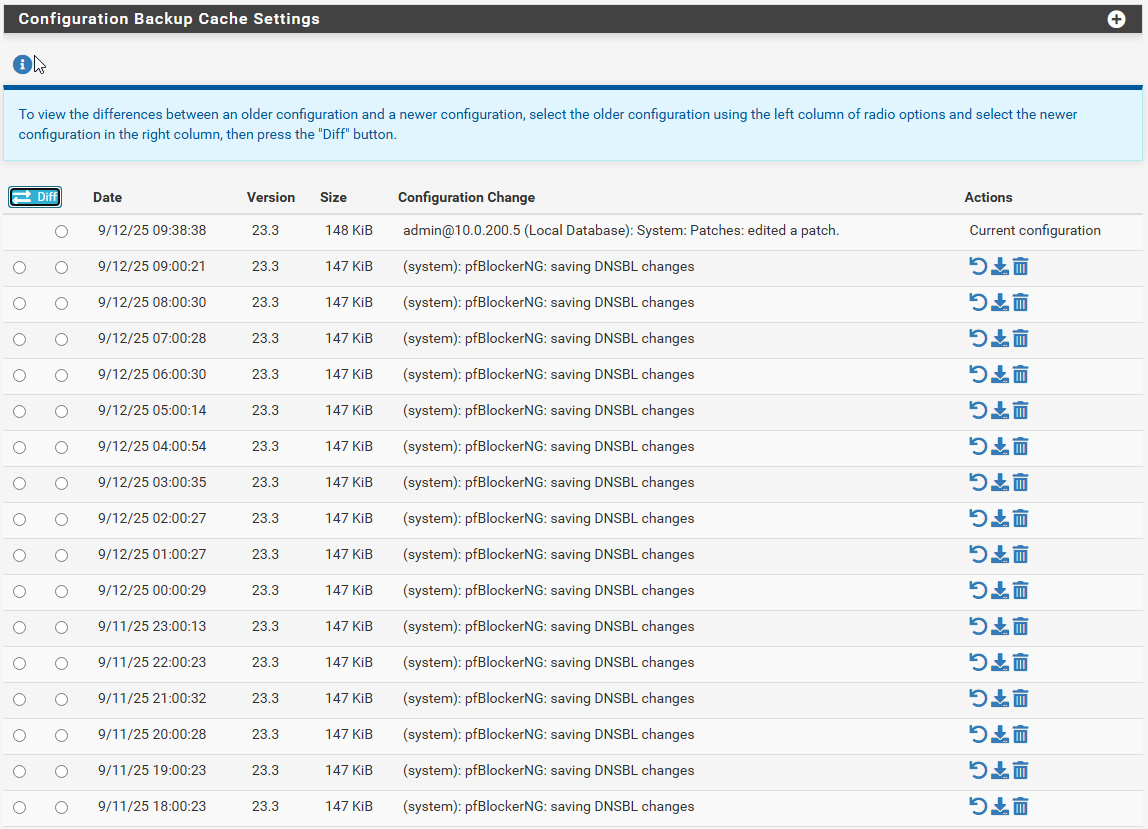
Task: Delete the 9/12/25 01:00:27 config
Action: [x=1021, y=554]
